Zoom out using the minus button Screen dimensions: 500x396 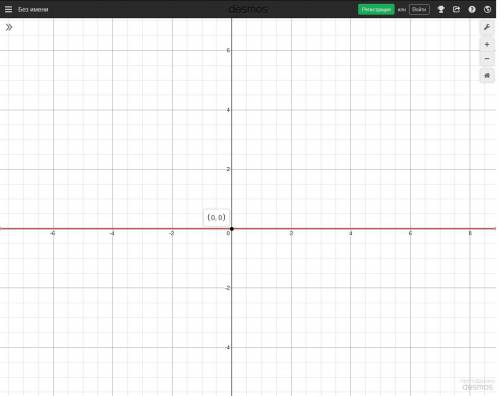[487, 59]
